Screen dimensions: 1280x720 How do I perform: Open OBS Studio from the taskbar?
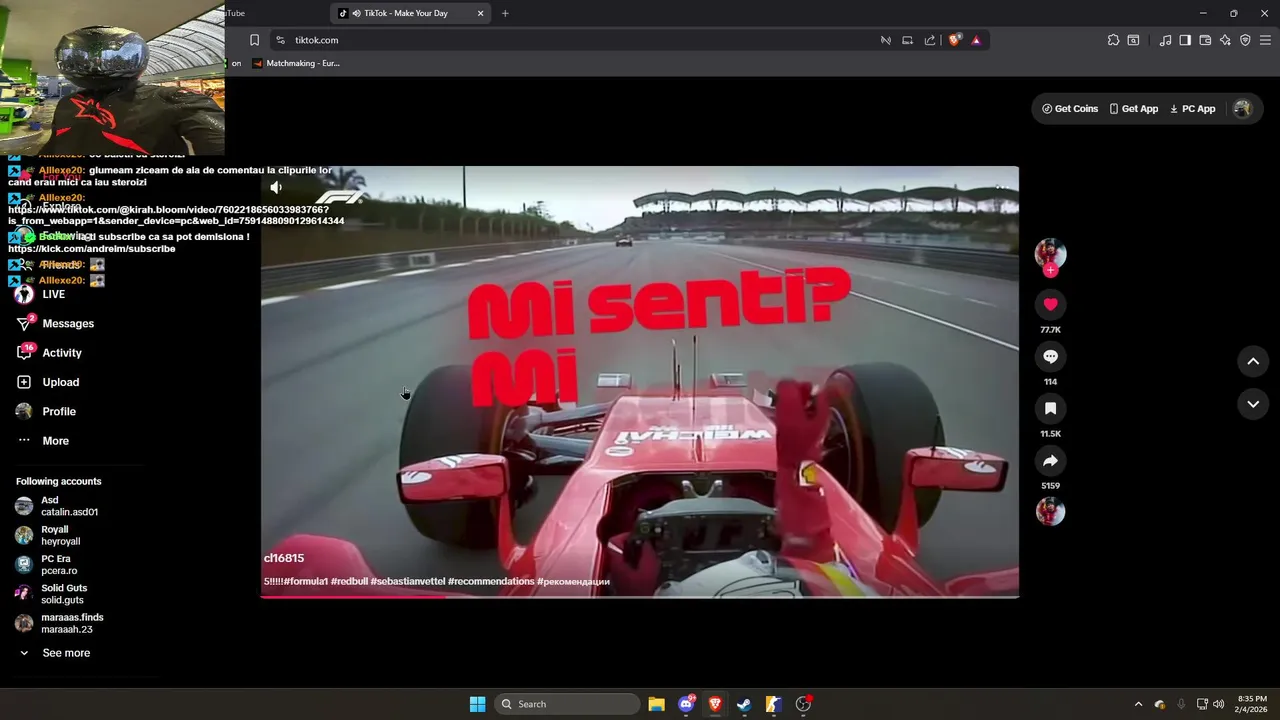point(803,704)
